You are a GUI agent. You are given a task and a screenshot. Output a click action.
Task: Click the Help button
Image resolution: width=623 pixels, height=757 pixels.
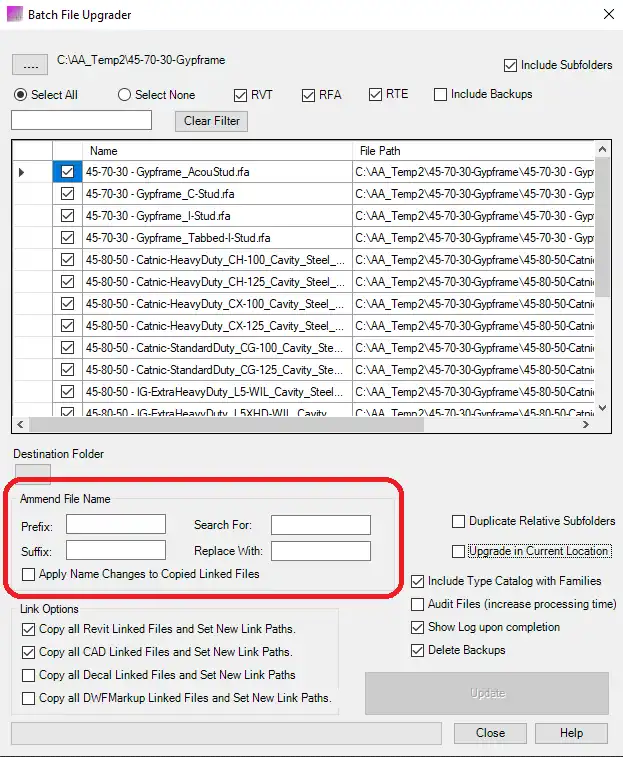(x=571, y=733)
